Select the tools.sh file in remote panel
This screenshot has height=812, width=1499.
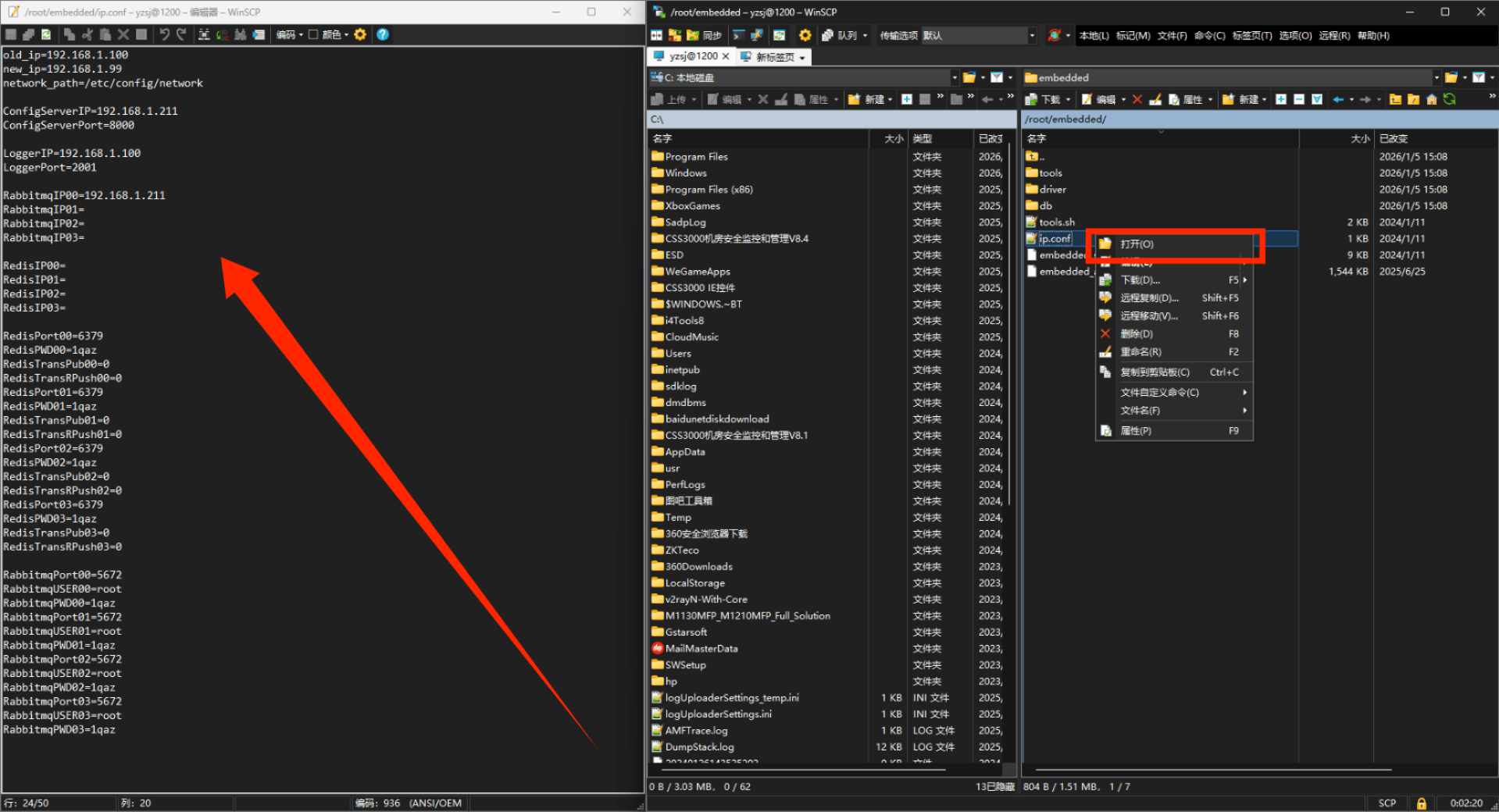pos(1056,223)
